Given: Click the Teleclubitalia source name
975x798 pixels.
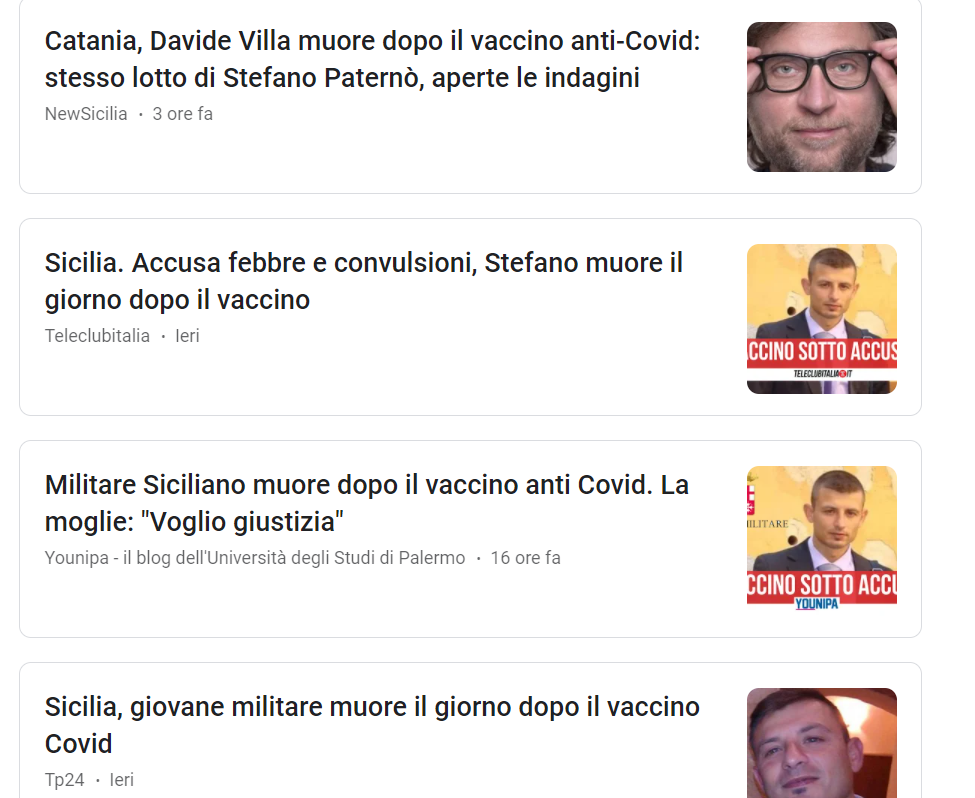Looking at the screenshot, I should coord(97,336).
